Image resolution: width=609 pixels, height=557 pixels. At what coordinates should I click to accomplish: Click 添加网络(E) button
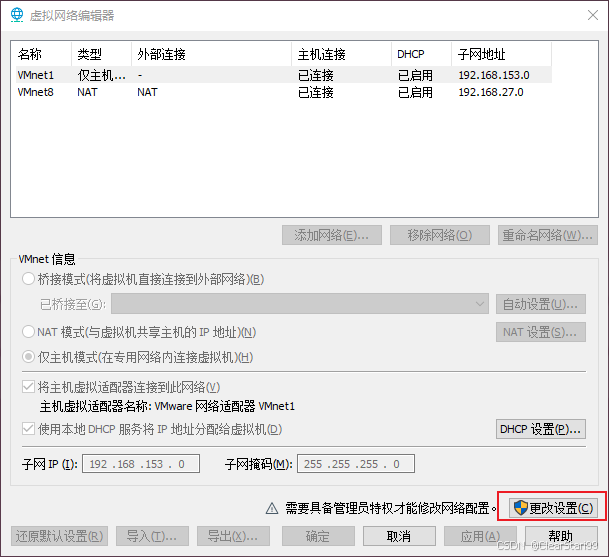(332, 235)
